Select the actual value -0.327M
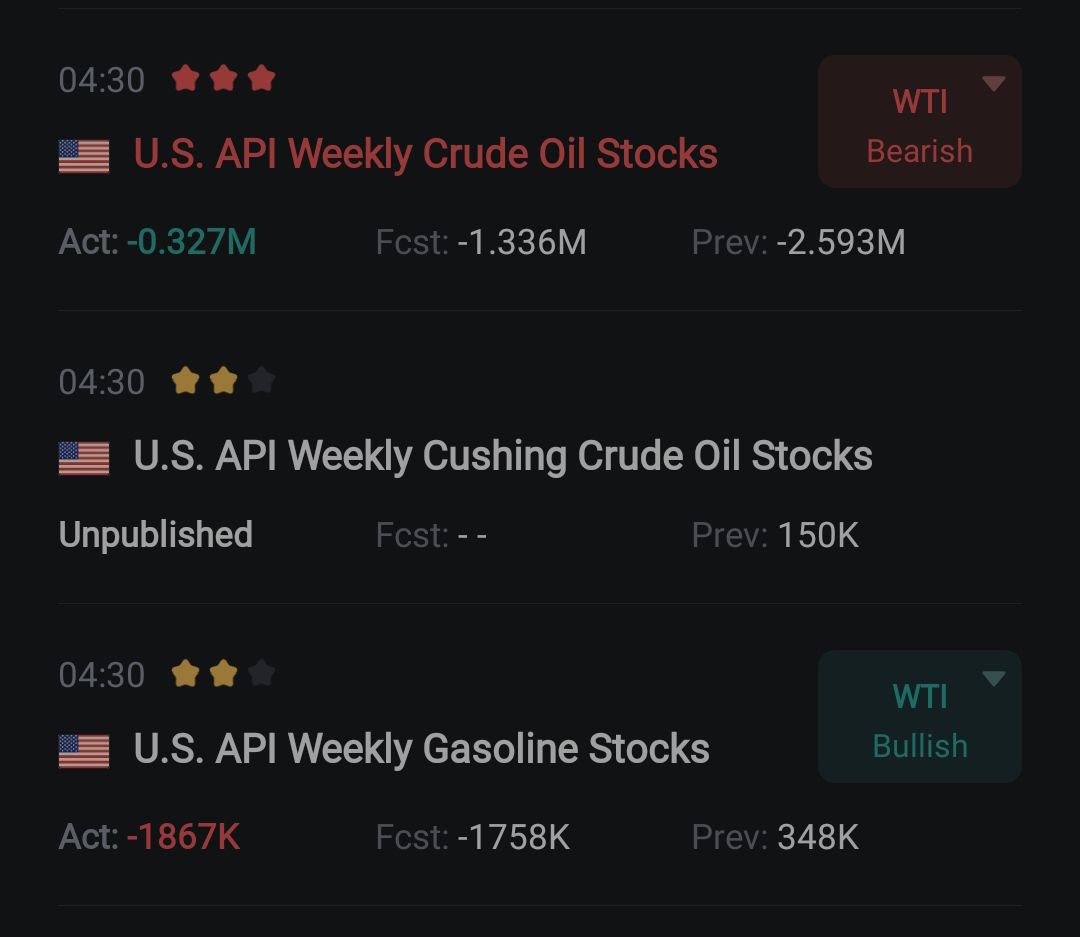The height and width of the screenshot is (937, 1080). pos(191,242)
